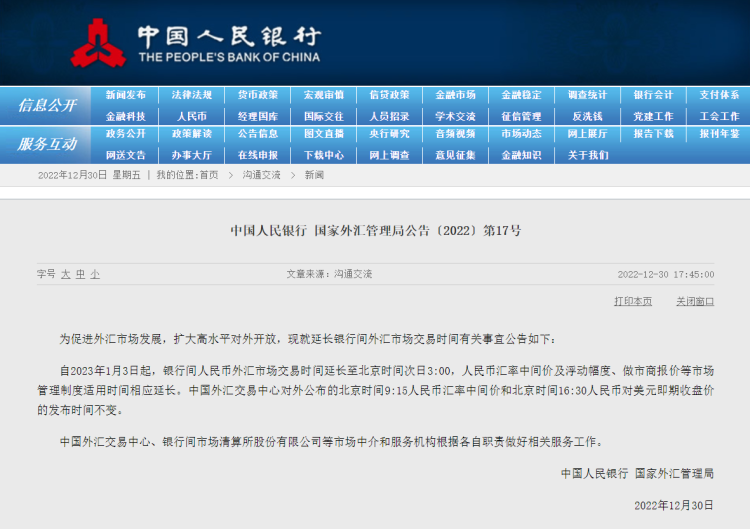Click the 服务互动 section header
Screen dimensions: 750x529
[47, 144]
